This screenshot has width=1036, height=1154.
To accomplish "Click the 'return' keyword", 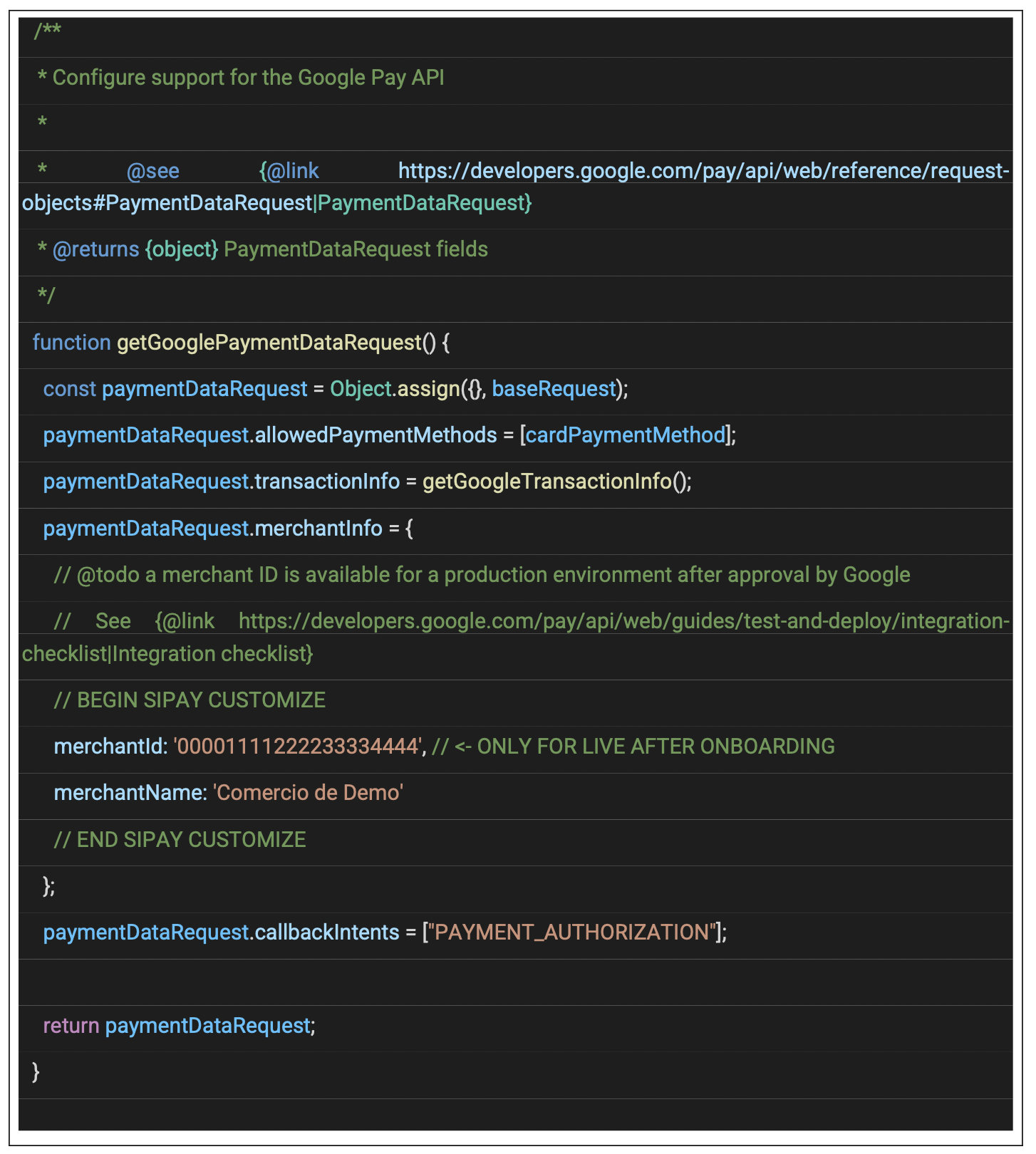I will click(71, 1026).
